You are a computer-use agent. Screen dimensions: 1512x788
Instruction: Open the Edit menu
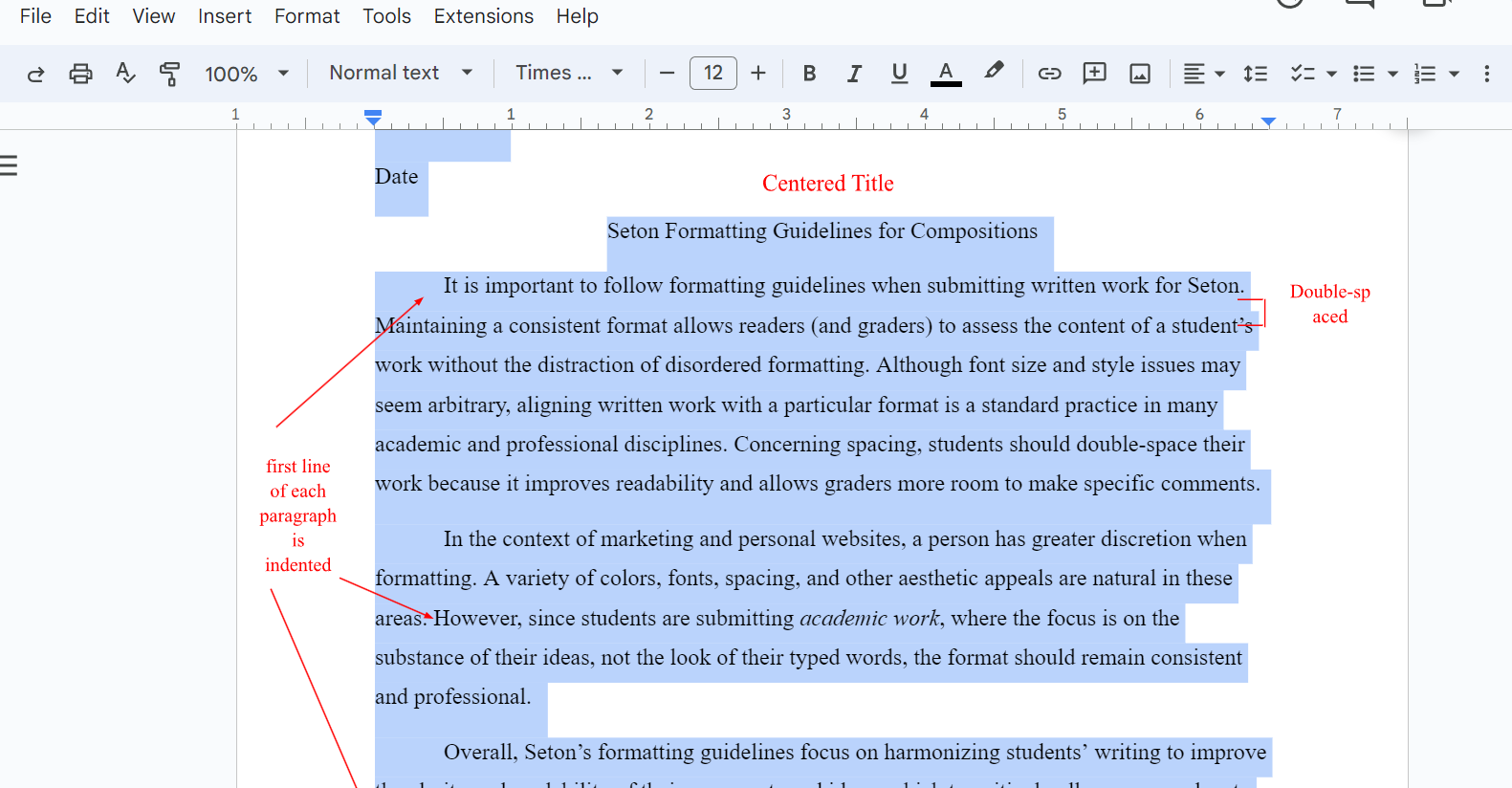[92, 16]
